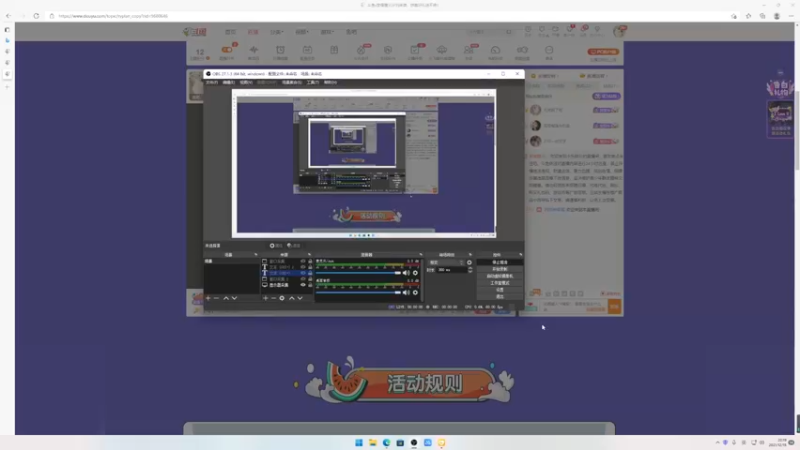The image size is (800, 450).
Task: Open 场景集合 menu in OBS menu bar
Action: click(x=292, y=82)
